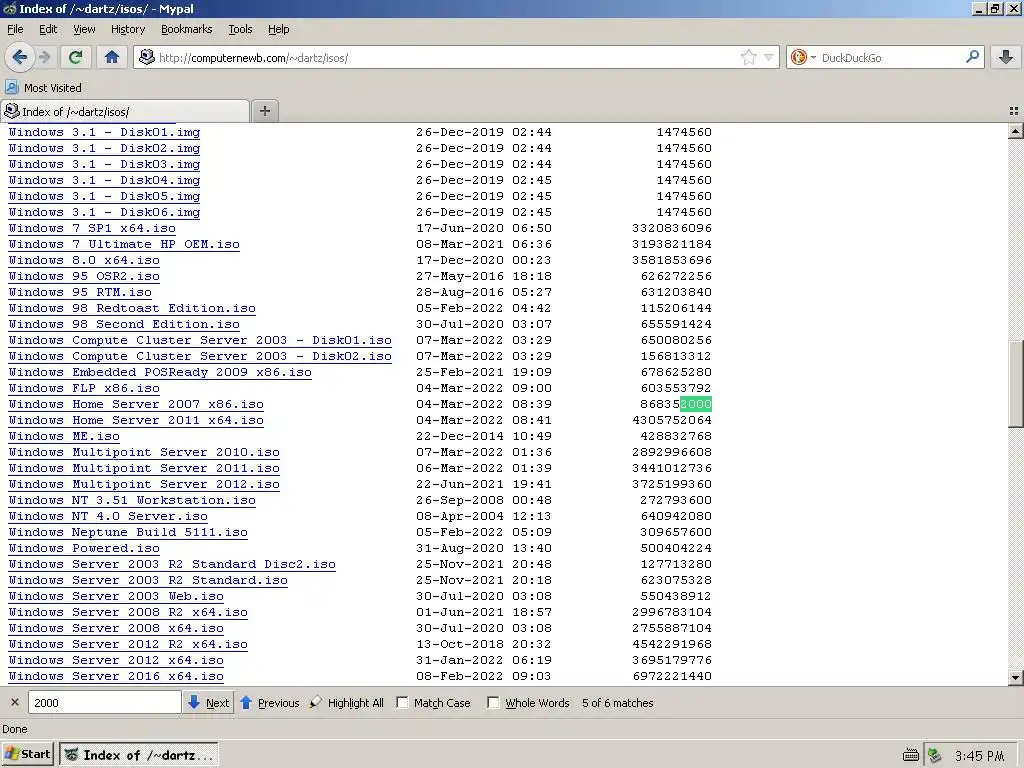The image size is (1024, 768).
Task: Open Windows 95 OSR2.iso link
Action: [x=84, y=276]
